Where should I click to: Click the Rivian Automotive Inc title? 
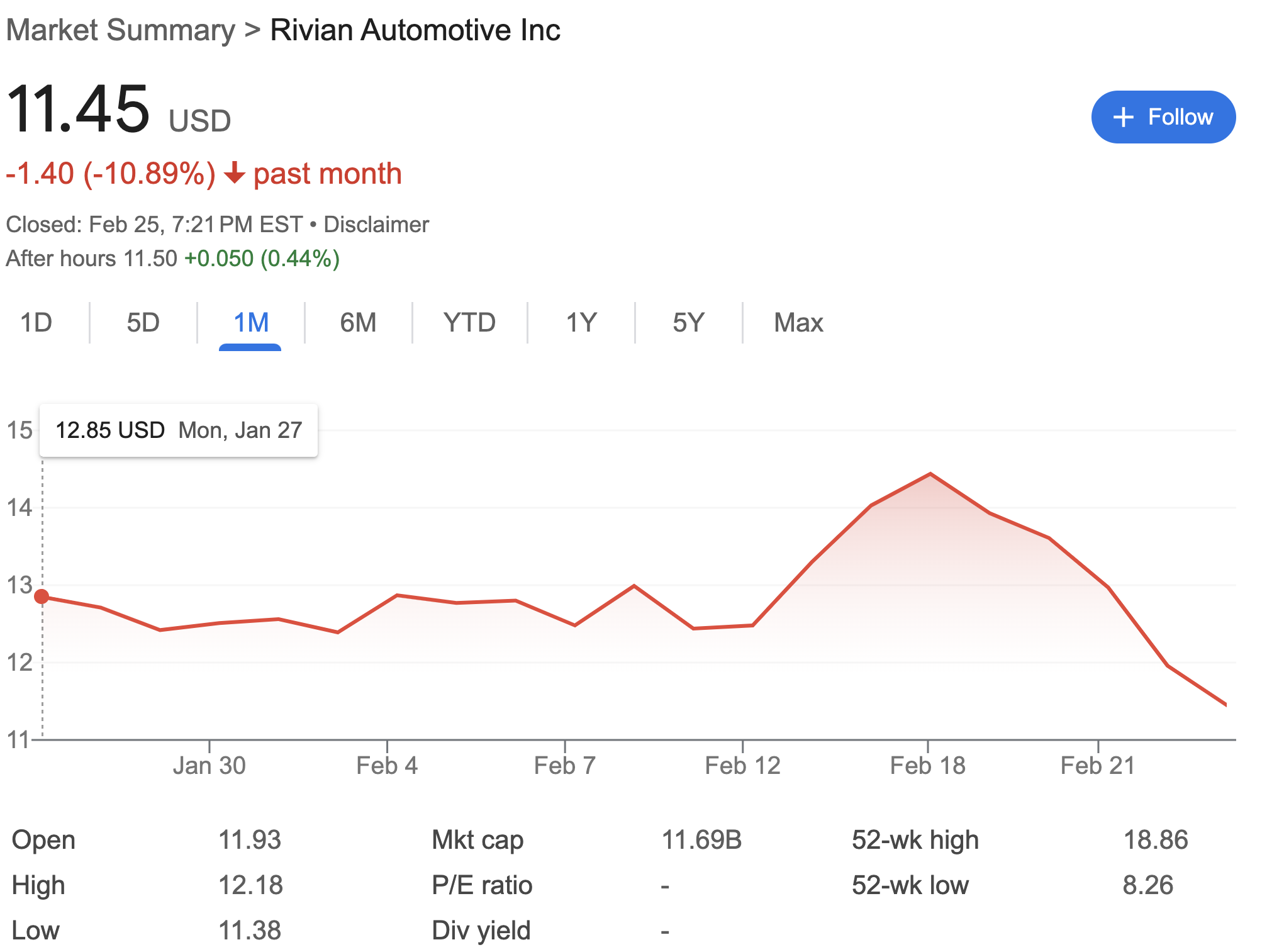415,30
